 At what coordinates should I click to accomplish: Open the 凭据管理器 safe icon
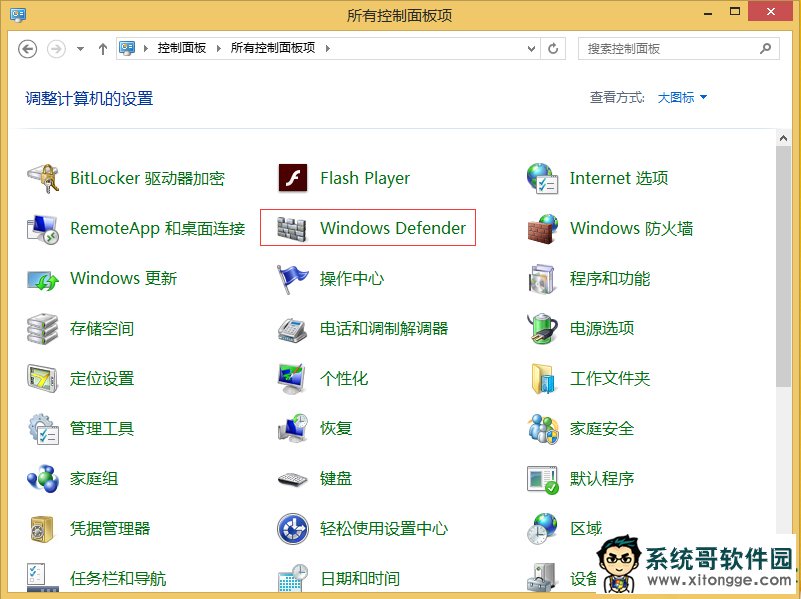(43, 529)
